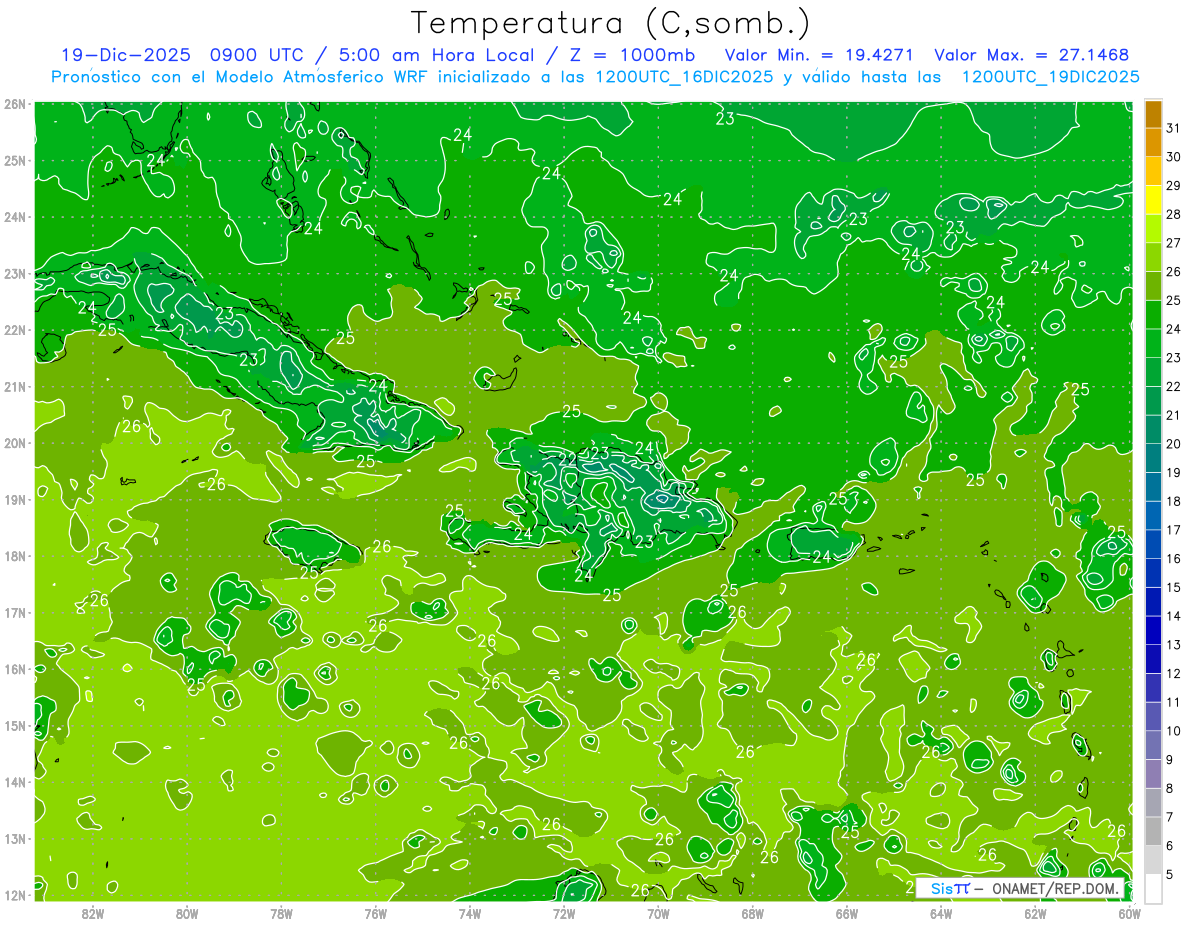Click the 76W longitude axis label
This screenshot has height=927, width=1200.
tap(375, 913)
